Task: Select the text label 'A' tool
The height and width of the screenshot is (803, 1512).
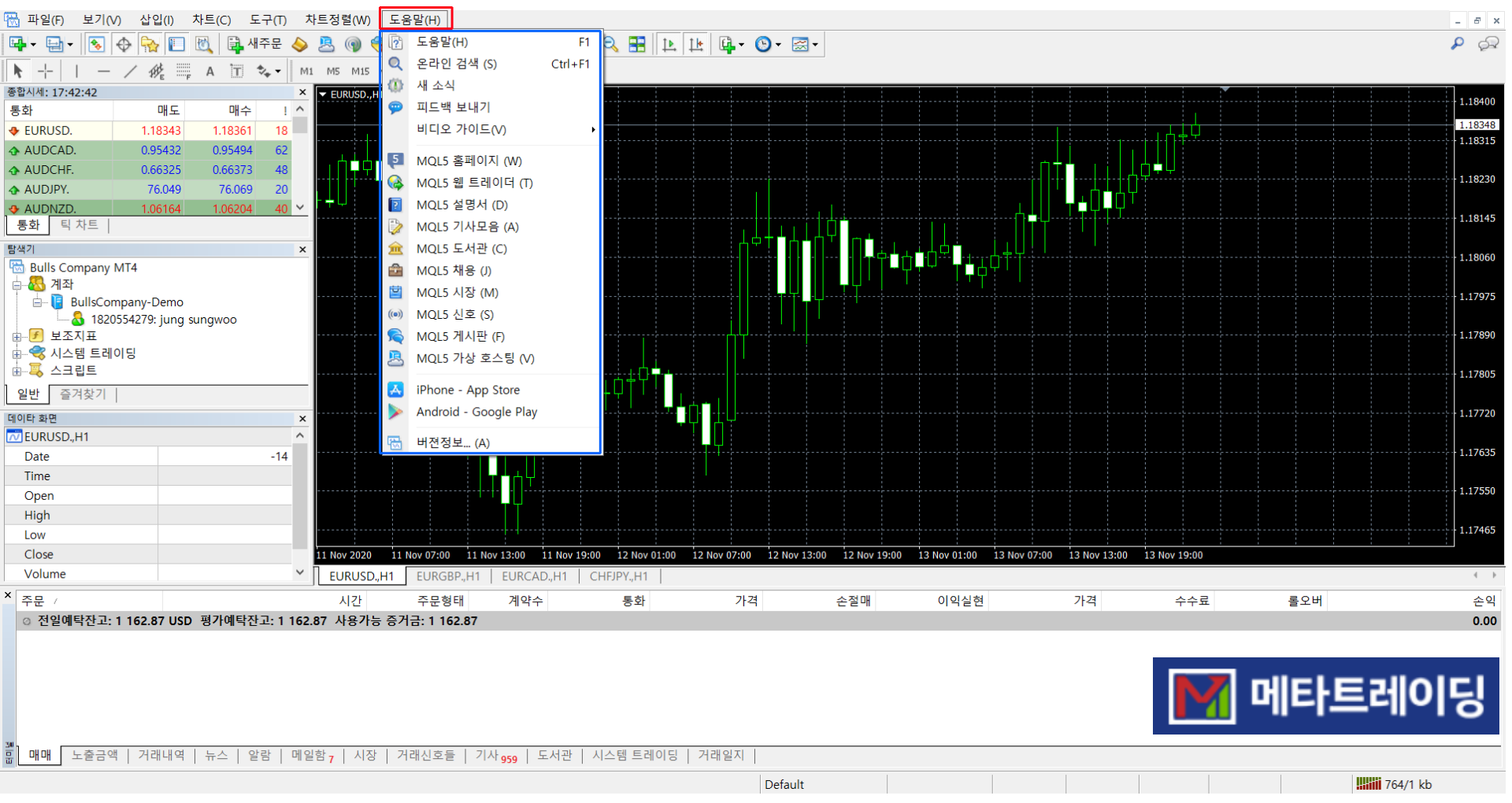Action: click(209, 72)
